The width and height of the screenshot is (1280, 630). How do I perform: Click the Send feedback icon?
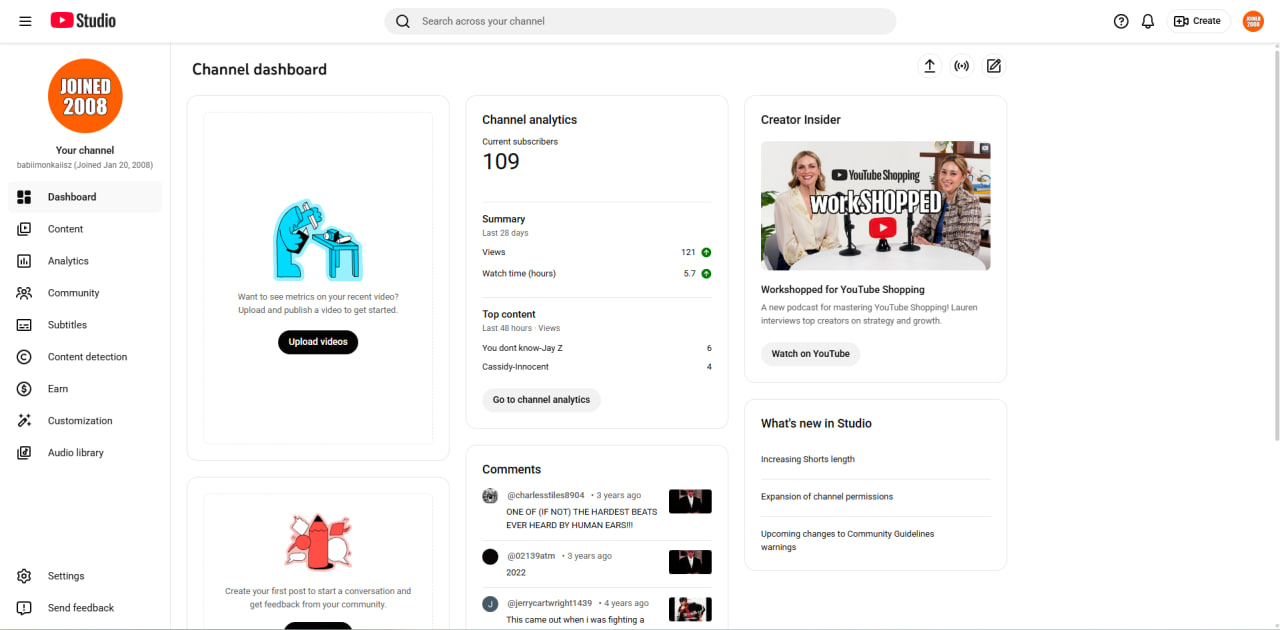click(25, 608)
